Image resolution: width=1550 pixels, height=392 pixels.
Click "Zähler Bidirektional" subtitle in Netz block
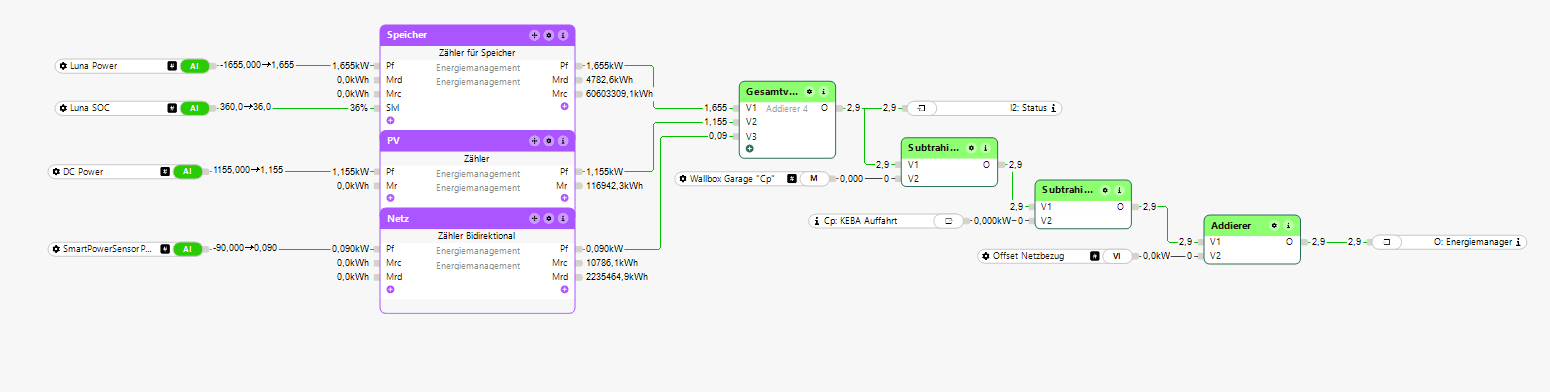point(477,235)
